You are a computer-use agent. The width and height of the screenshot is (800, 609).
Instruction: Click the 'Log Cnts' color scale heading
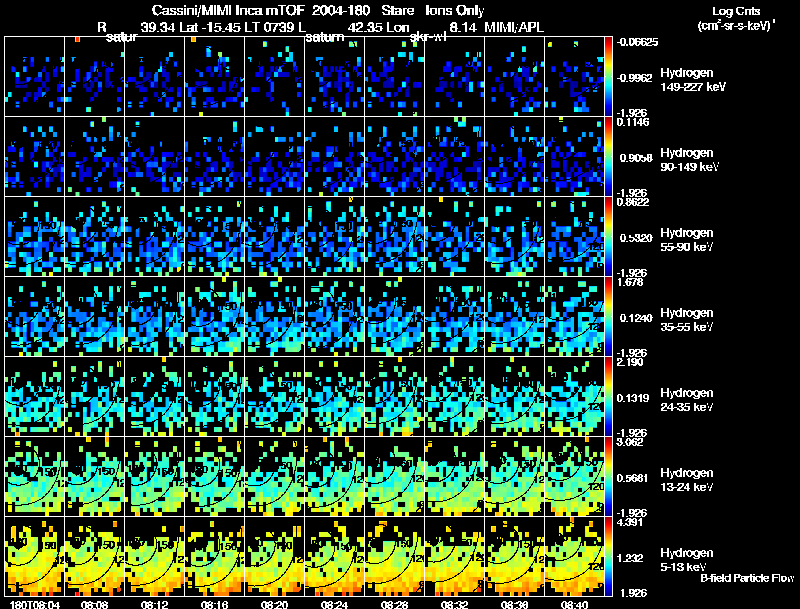tap(736, 11)
